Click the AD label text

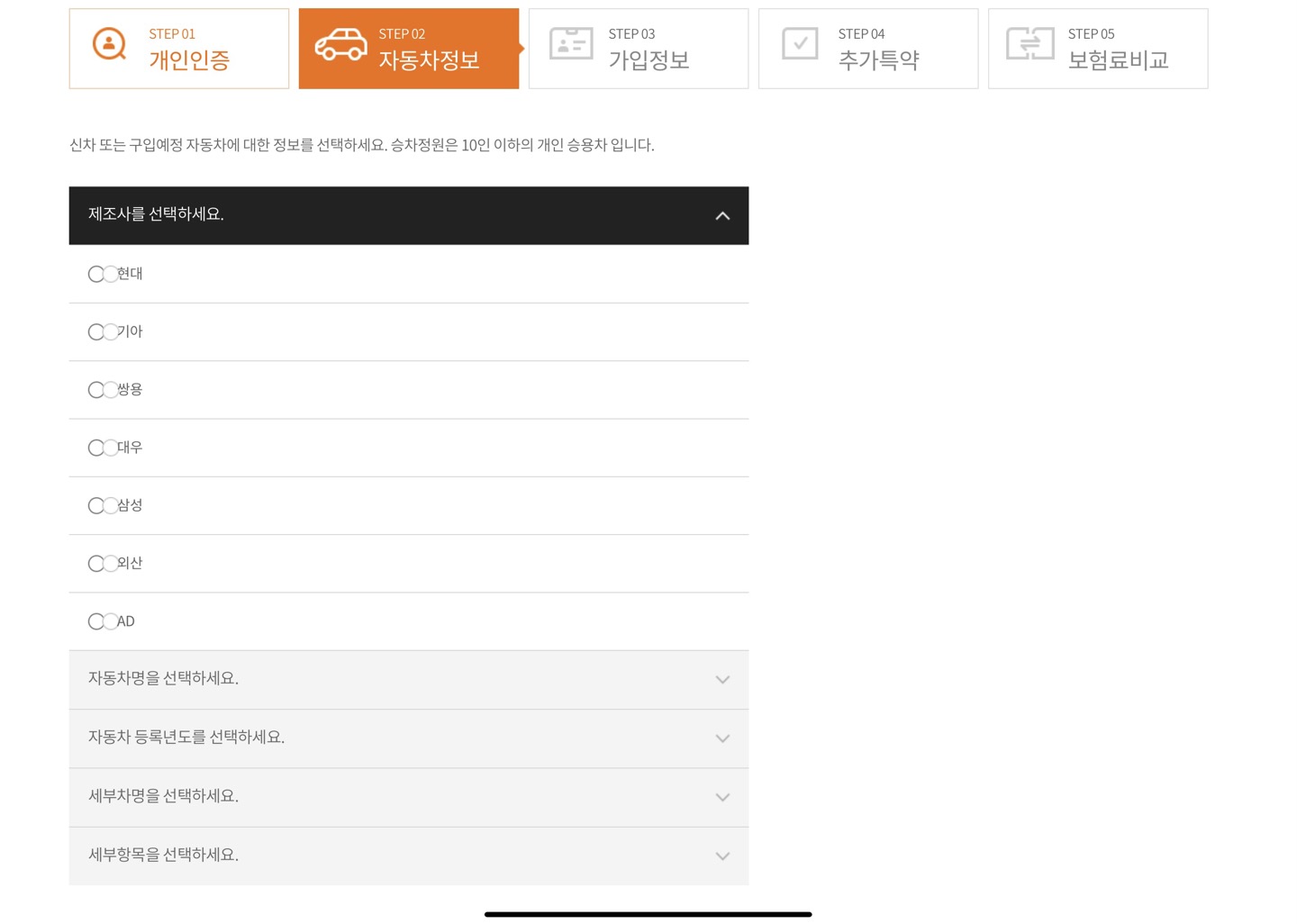pyautogui.click(x=126, y=621)
